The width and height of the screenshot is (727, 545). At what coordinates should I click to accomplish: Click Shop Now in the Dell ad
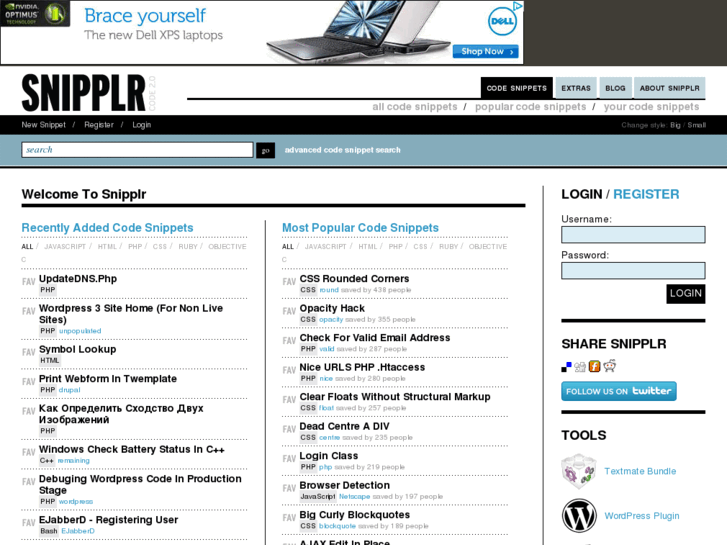tap(485, 51)
